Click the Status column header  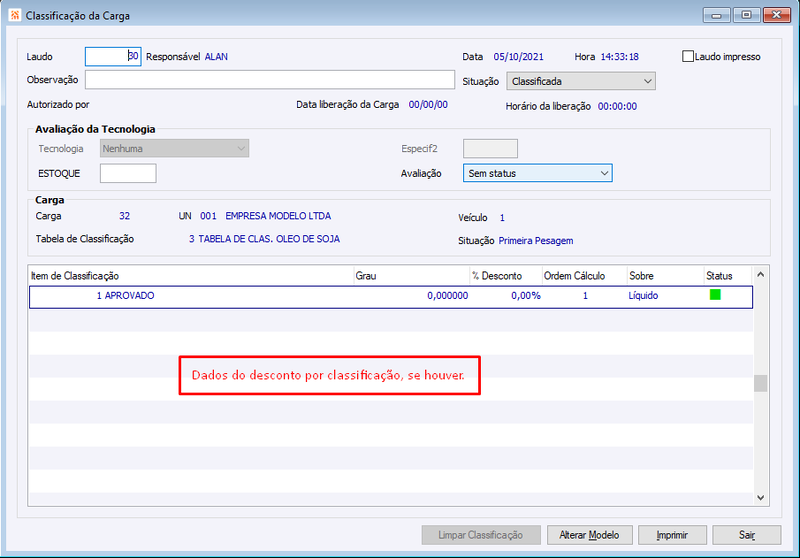728,276
